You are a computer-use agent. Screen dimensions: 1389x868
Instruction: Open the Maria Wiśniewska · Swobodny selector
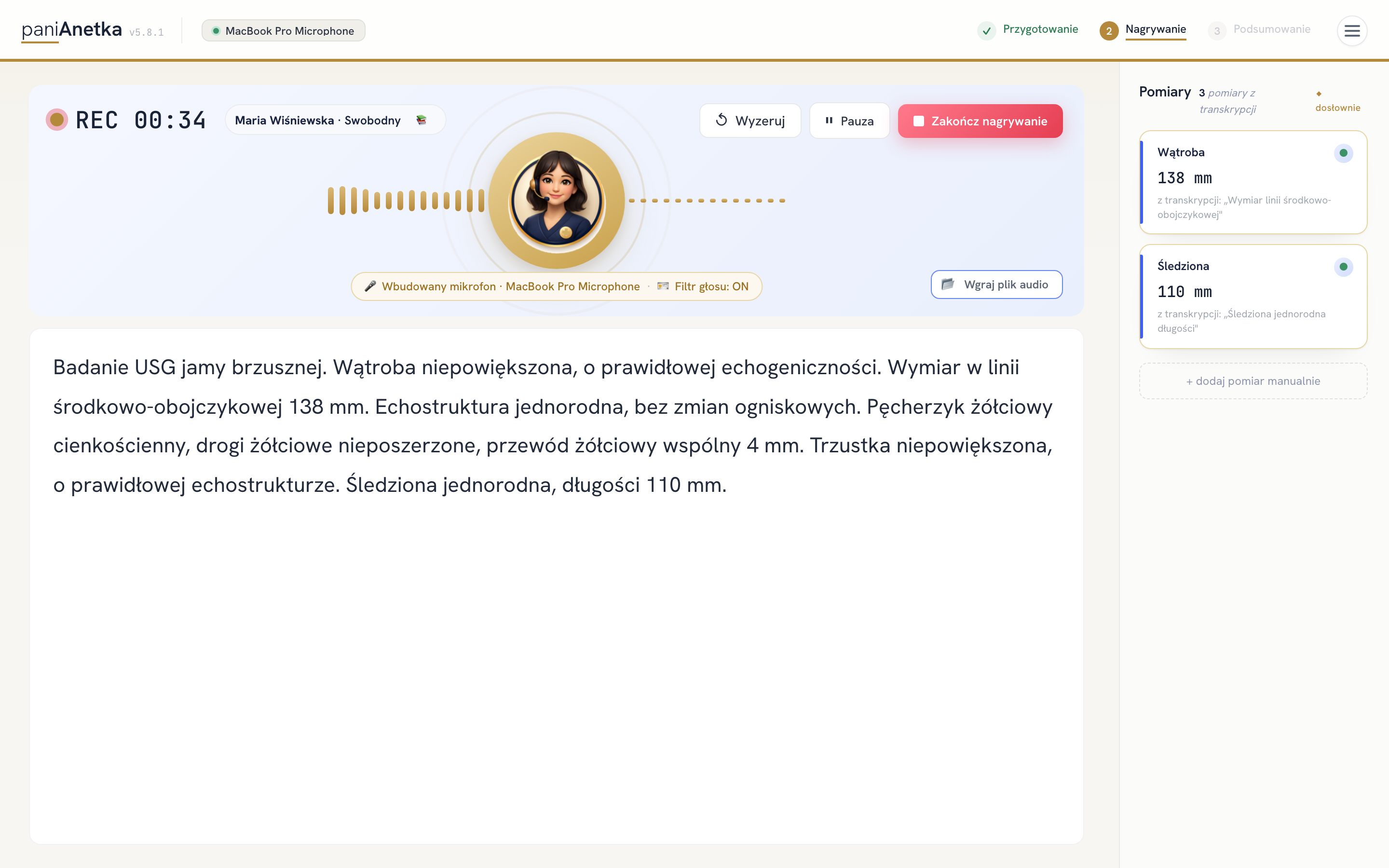[335, 120]
